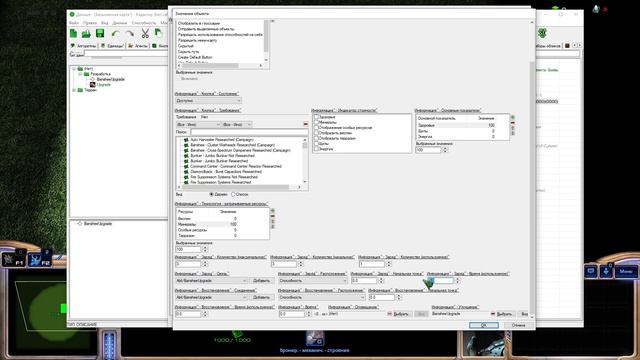Click the Open file toolbar icon
Screen dimensions: 640x360
86,33
